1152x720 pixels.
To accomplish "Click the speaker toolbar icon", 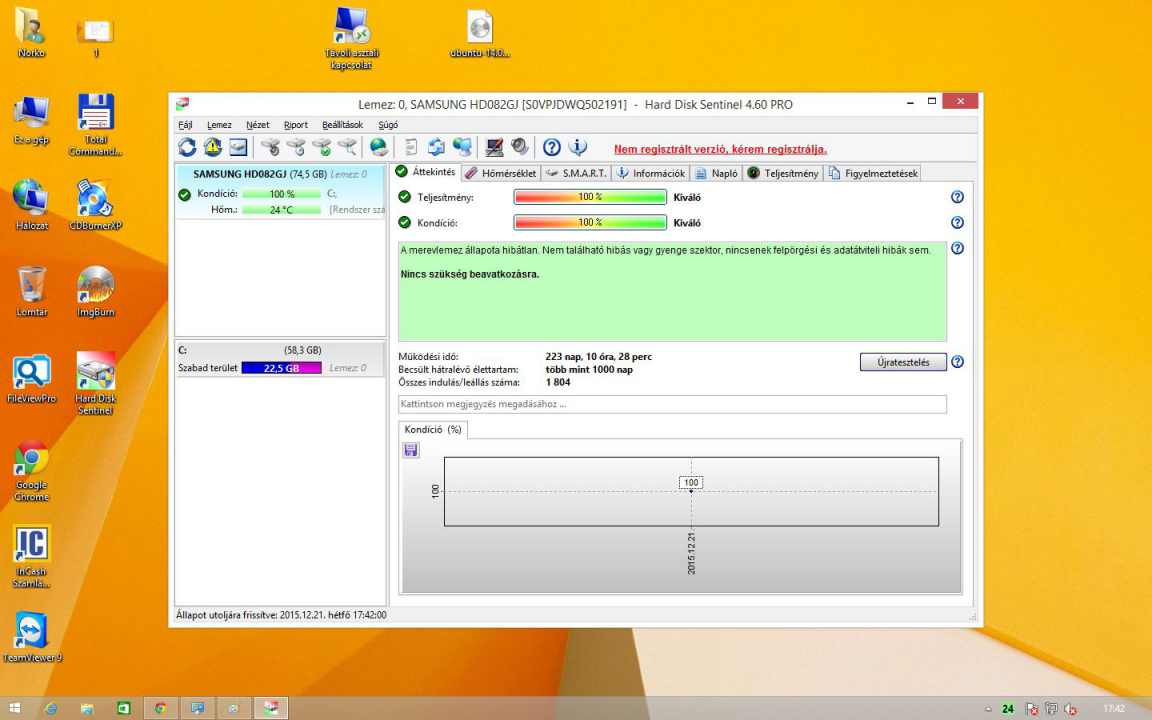I will pos(519,148).
